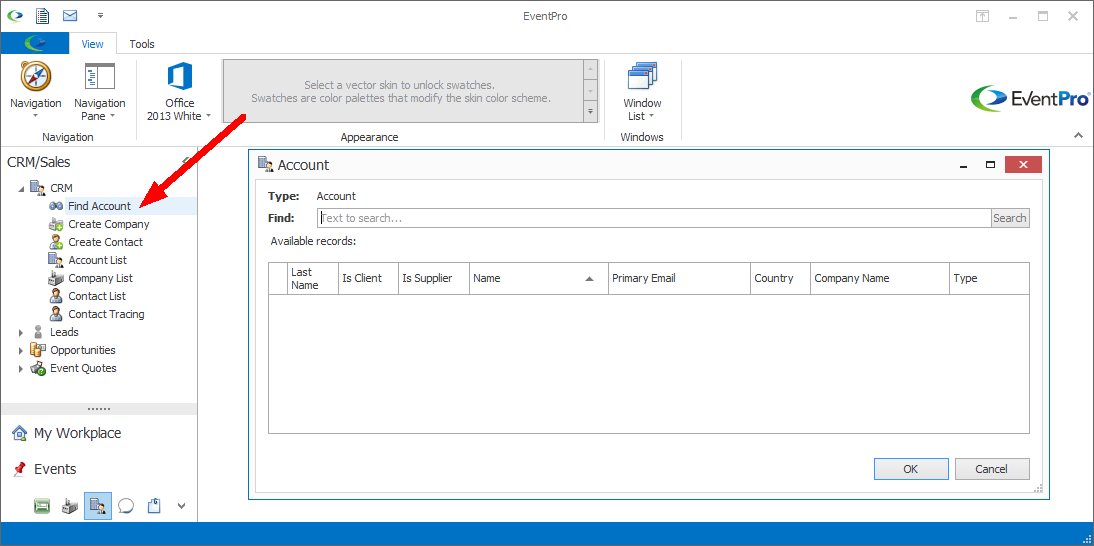Click the Contact List person icon
Screen dimensions: 1094x546
click(57, 296)
